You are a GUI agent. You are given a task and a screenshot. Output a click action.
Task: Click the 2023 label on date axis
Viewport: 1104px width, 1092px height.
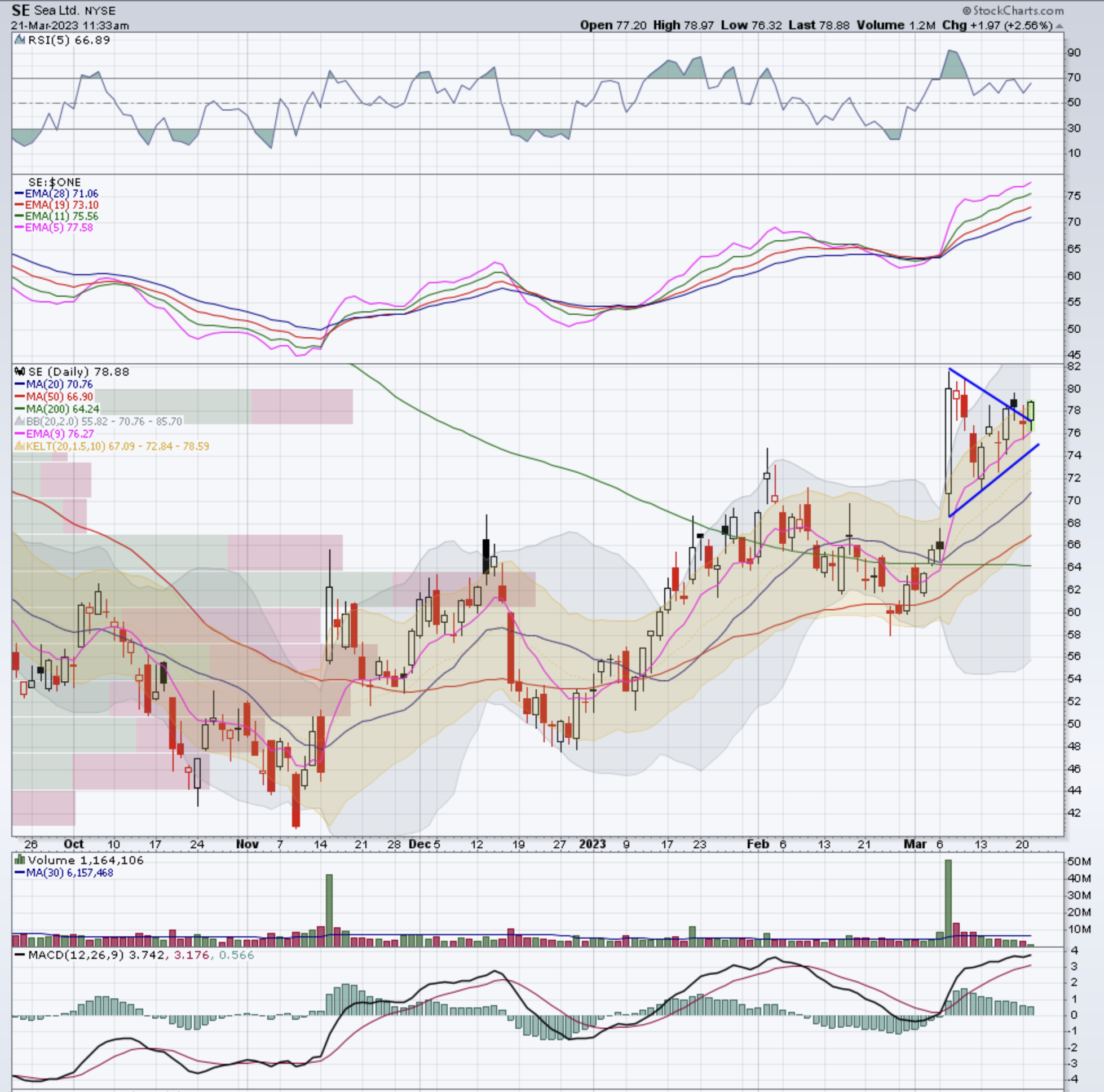(592, 844)
